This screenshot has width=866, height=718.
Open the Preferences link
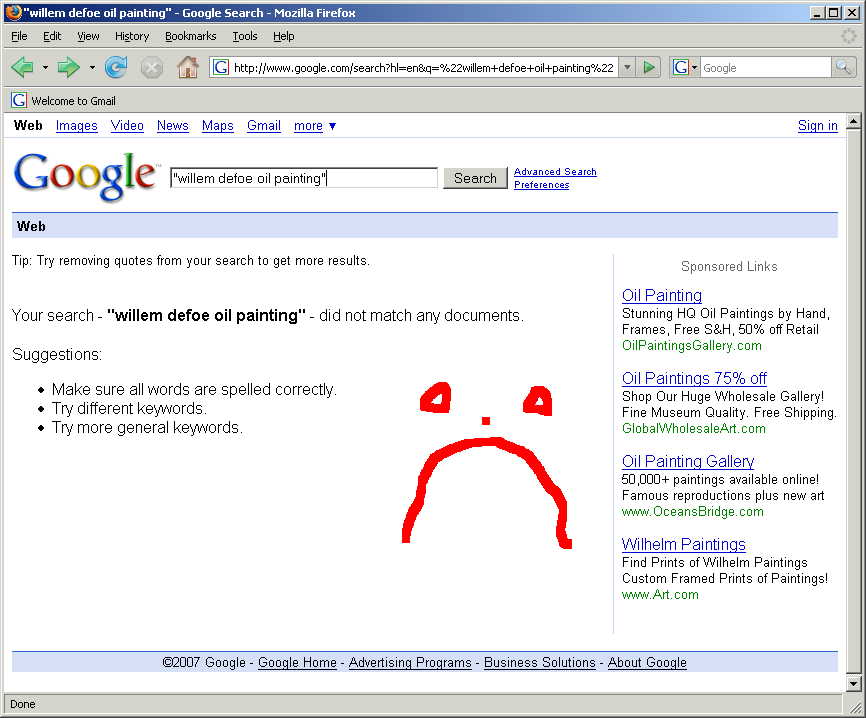coord(541,185)
